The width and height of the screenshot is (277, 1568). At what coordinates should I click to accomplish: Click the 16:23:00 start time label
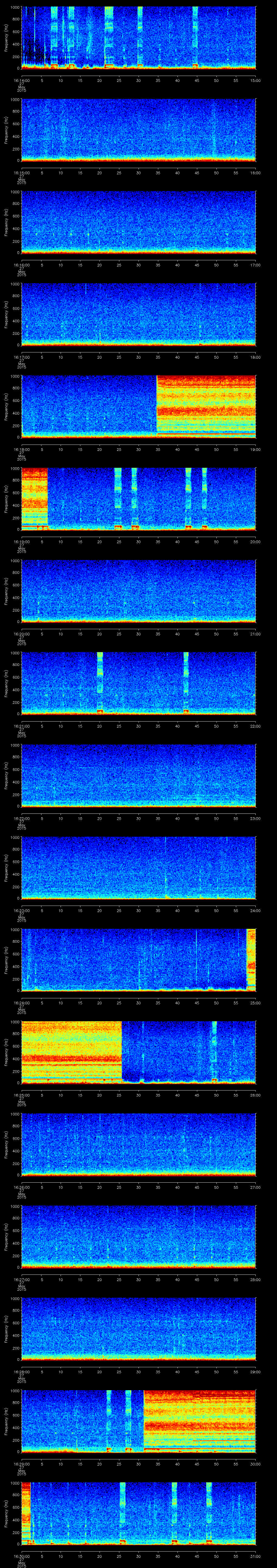(x=21, y=910)
